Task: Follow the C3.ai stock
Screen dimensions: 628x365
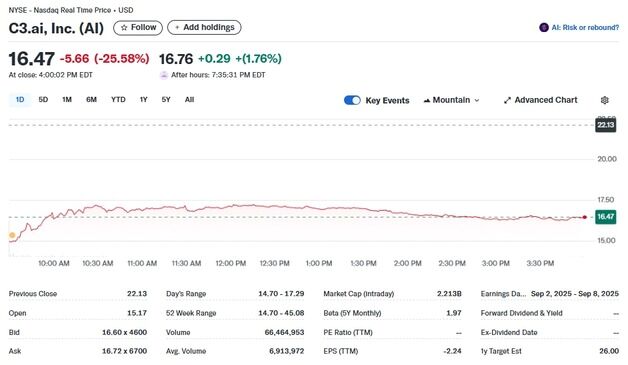Action: click(x=138, y=28)
